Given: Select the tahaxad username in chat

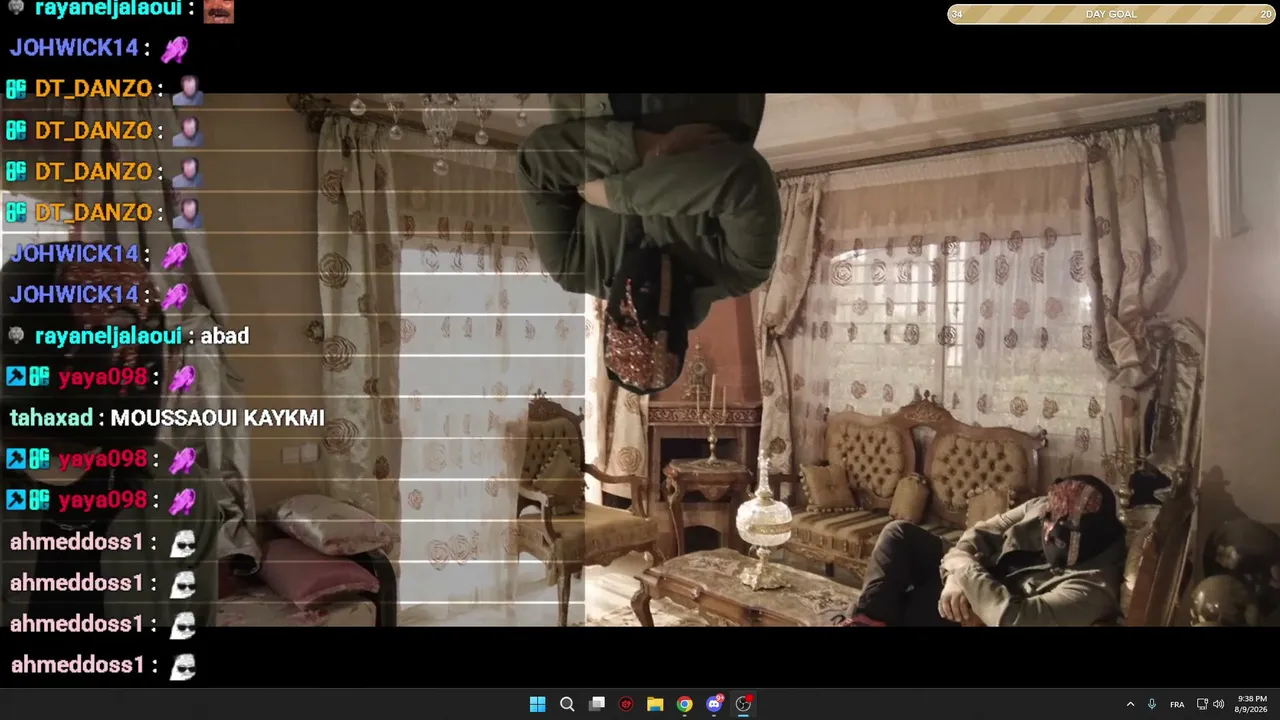Looking at the screenshot, I should pyautogui.click(x=51, y=418).
